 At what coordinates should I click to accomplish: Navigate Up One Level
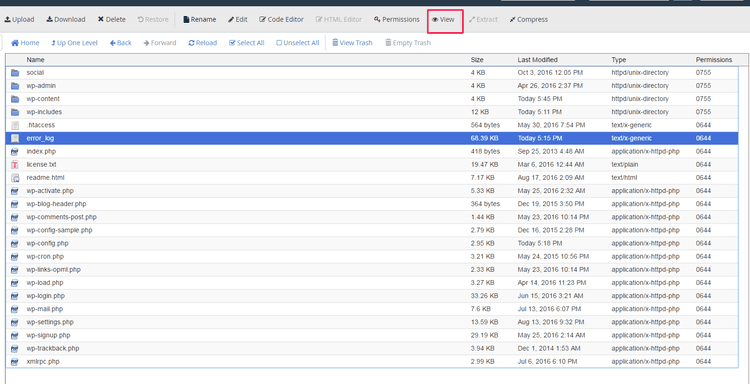[x=74, y=43]
